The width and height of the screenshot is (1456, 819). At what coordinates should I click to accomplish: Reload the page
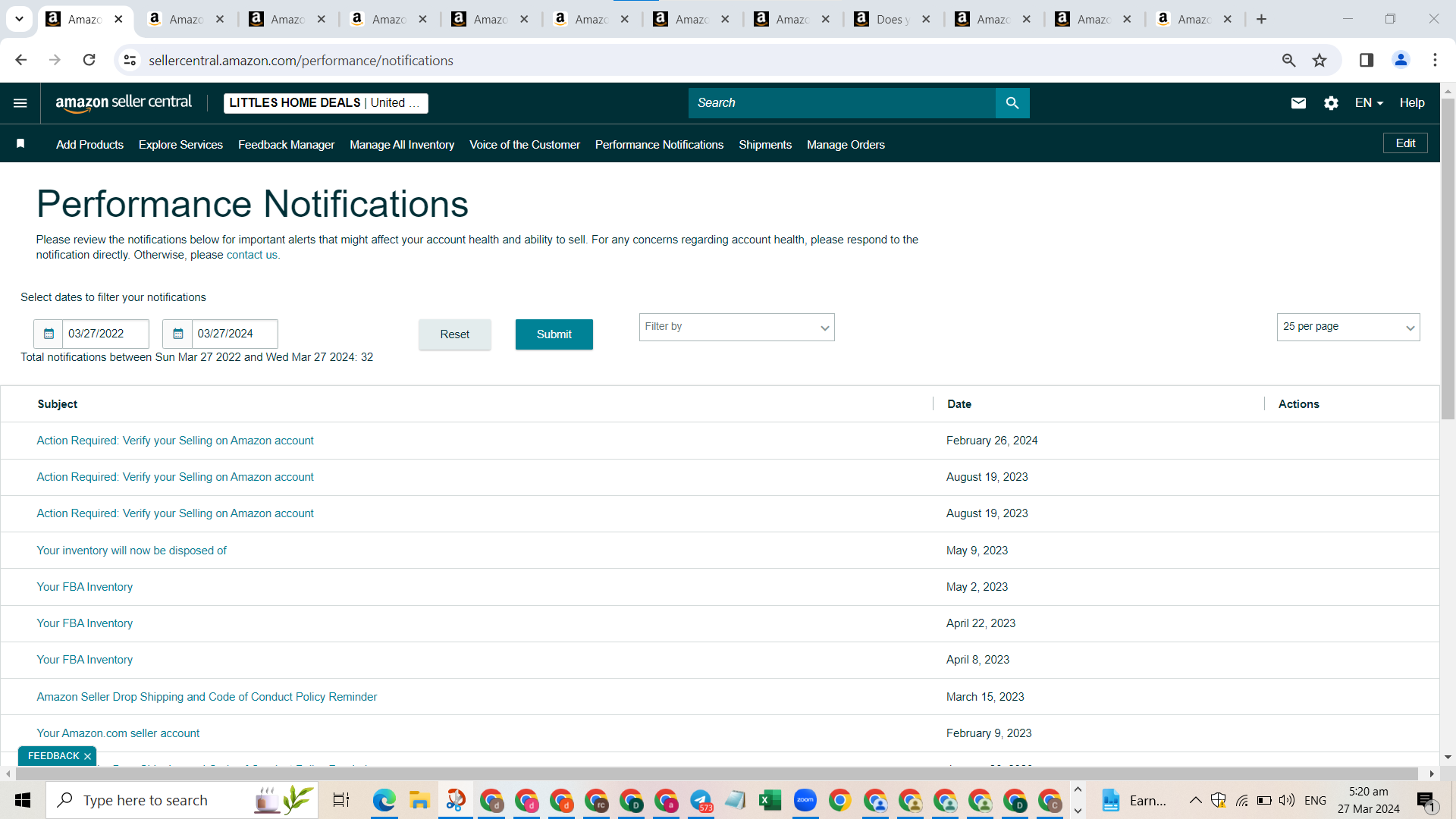click(x=89, y=60)
